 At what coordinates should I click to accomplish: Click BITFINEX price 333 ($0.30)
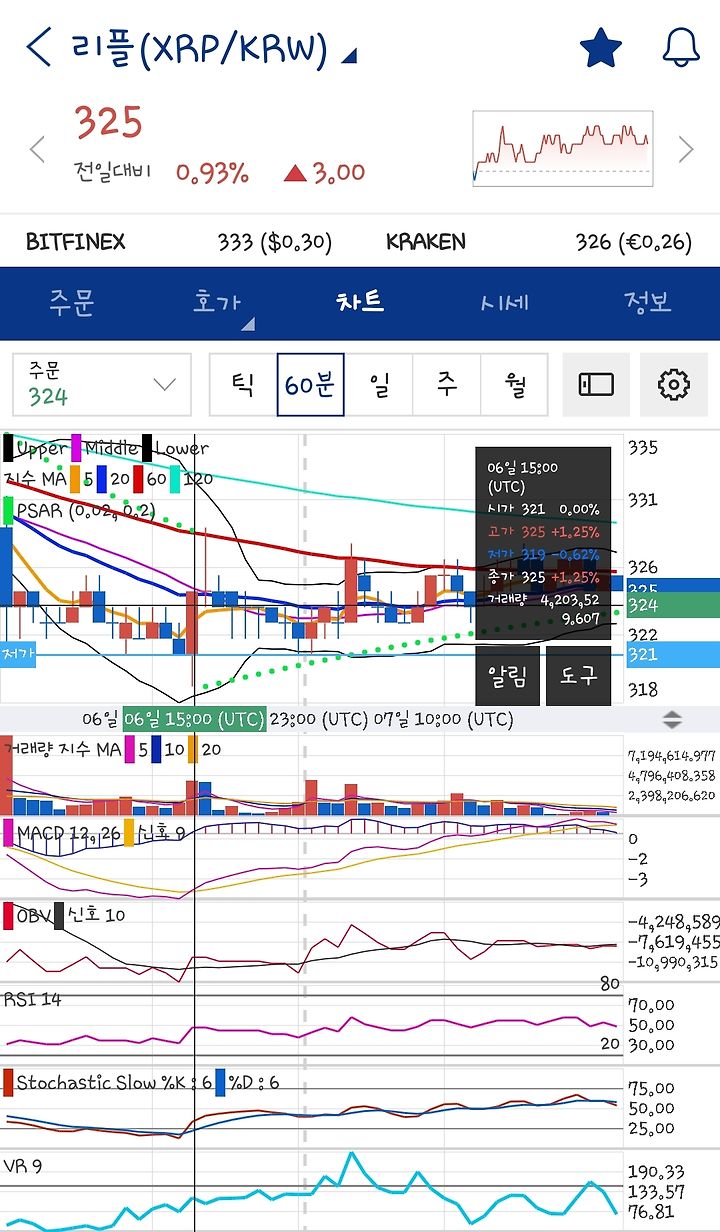[x=274, y=242]
